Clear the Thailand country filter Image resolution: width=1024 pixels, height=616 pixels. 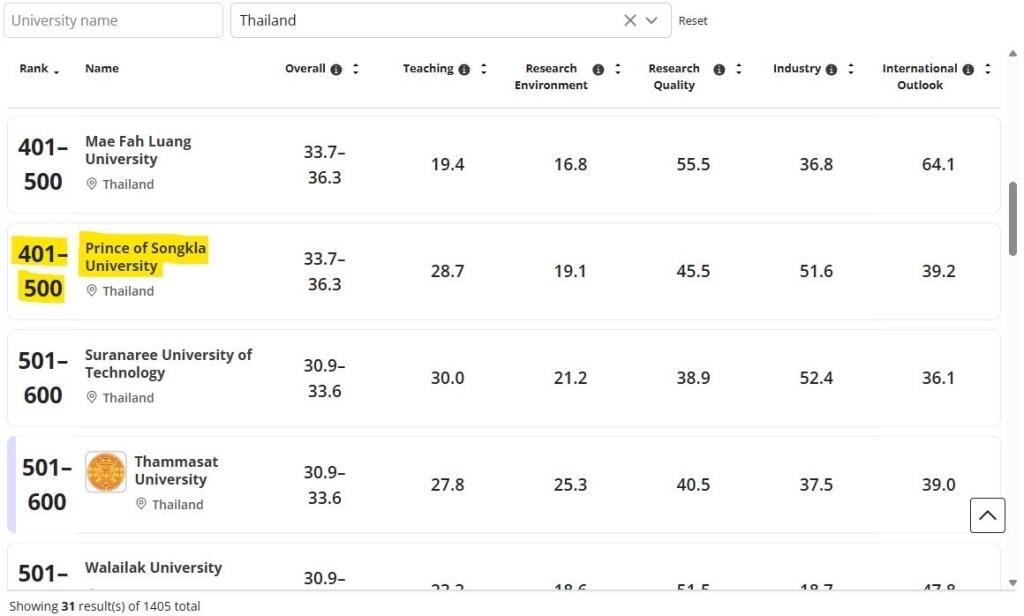[630, 20]
